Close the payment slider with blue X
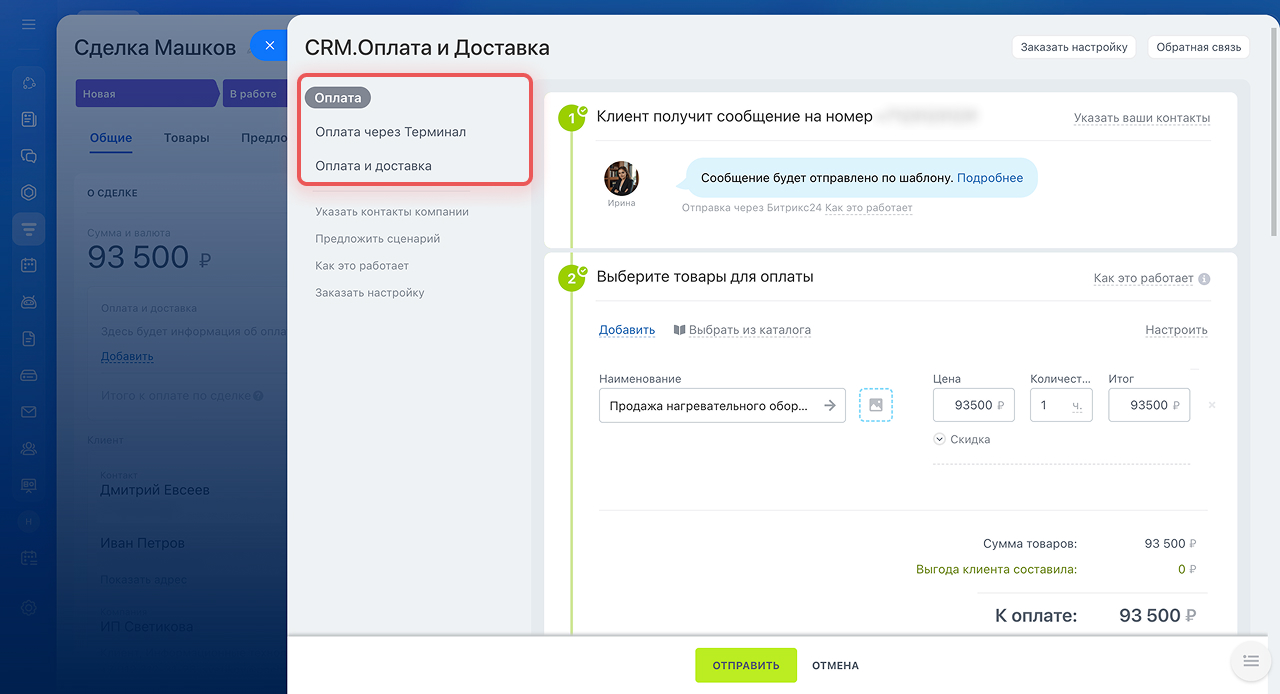The image size is (1280, 694). [269, 46]
